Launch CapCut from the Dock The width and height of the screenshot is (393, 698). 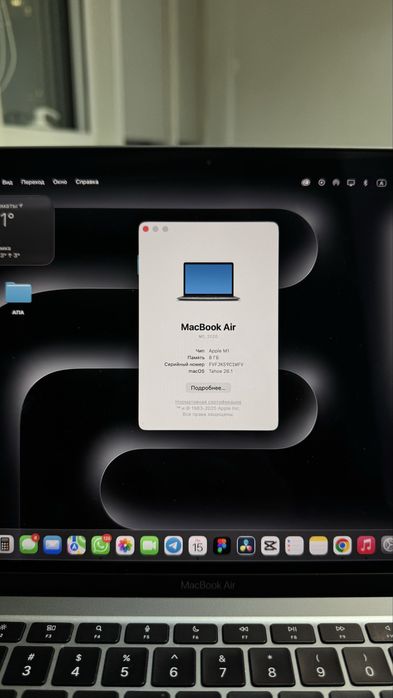(x=270, y=545)
